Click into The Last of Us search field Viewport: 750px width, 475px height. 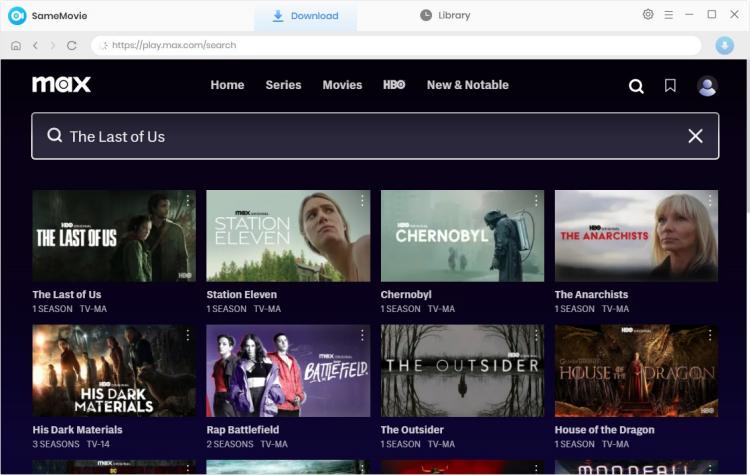(x=375, y=136)
